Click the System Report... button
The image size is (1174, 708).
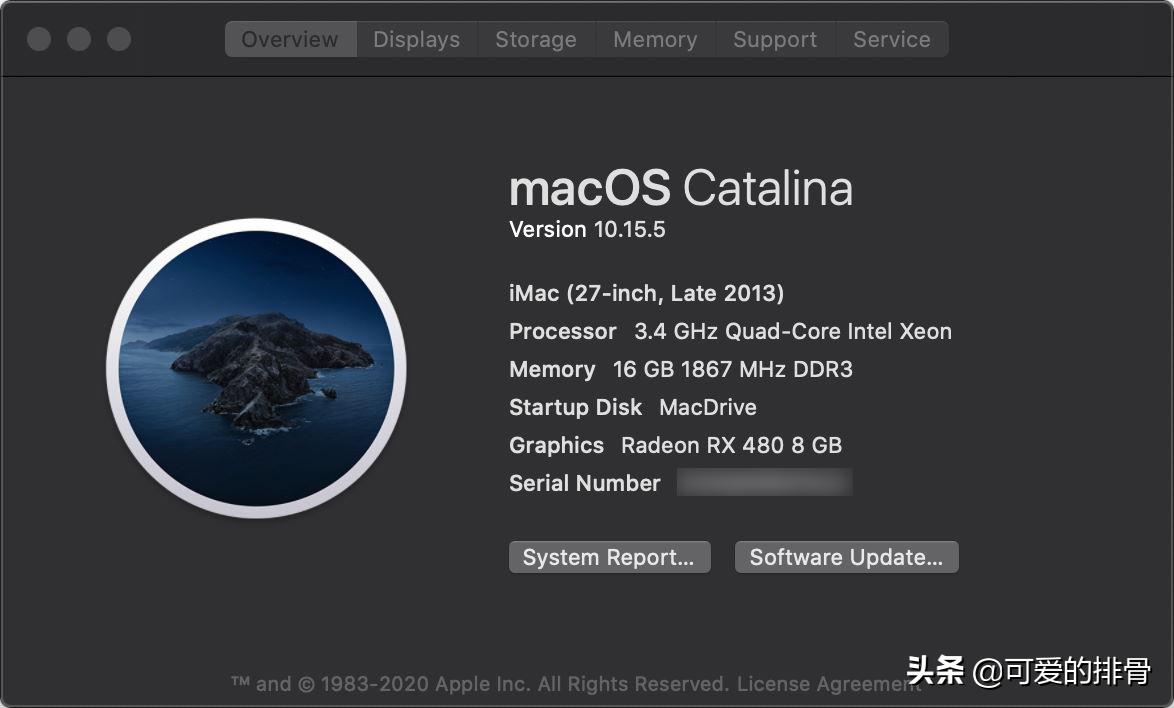[x=609, y=558]
